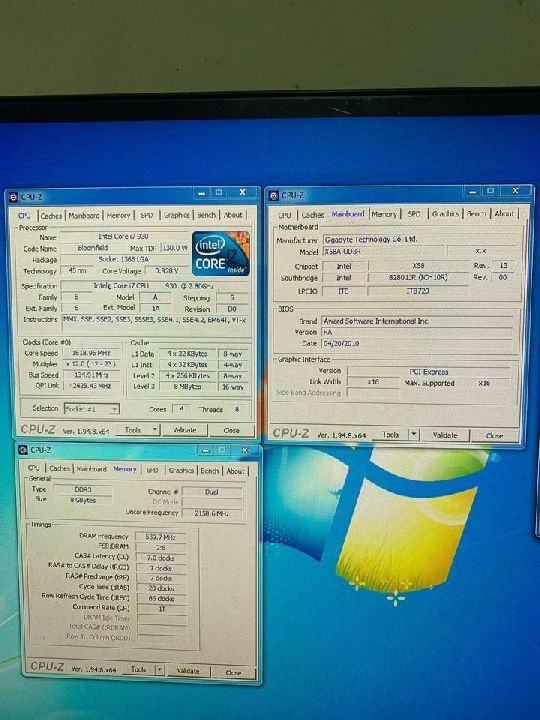Click Validate button in Memory window
The image size is (540, 720).
[188, 671]
